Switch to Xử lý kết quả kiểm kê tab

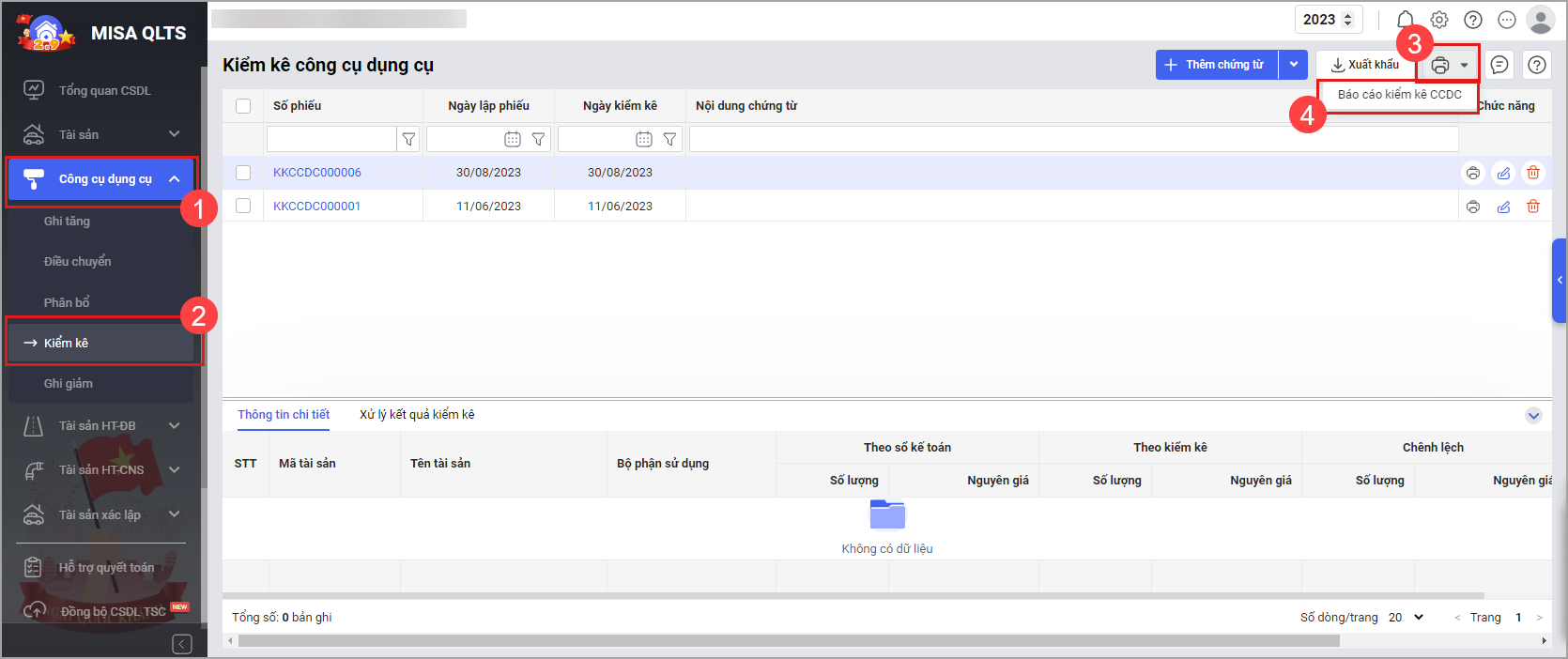[417, 415]
